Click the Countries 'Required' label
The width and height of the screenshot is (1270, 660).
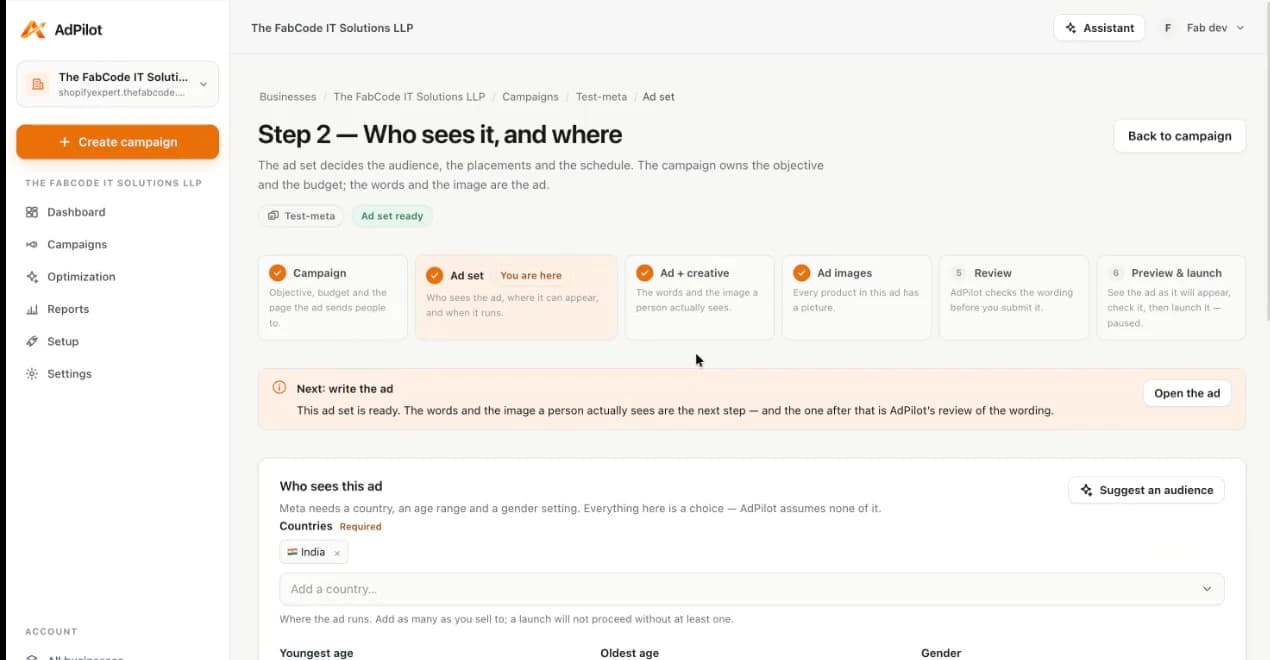pyautogui.click(x=360, y=526)
